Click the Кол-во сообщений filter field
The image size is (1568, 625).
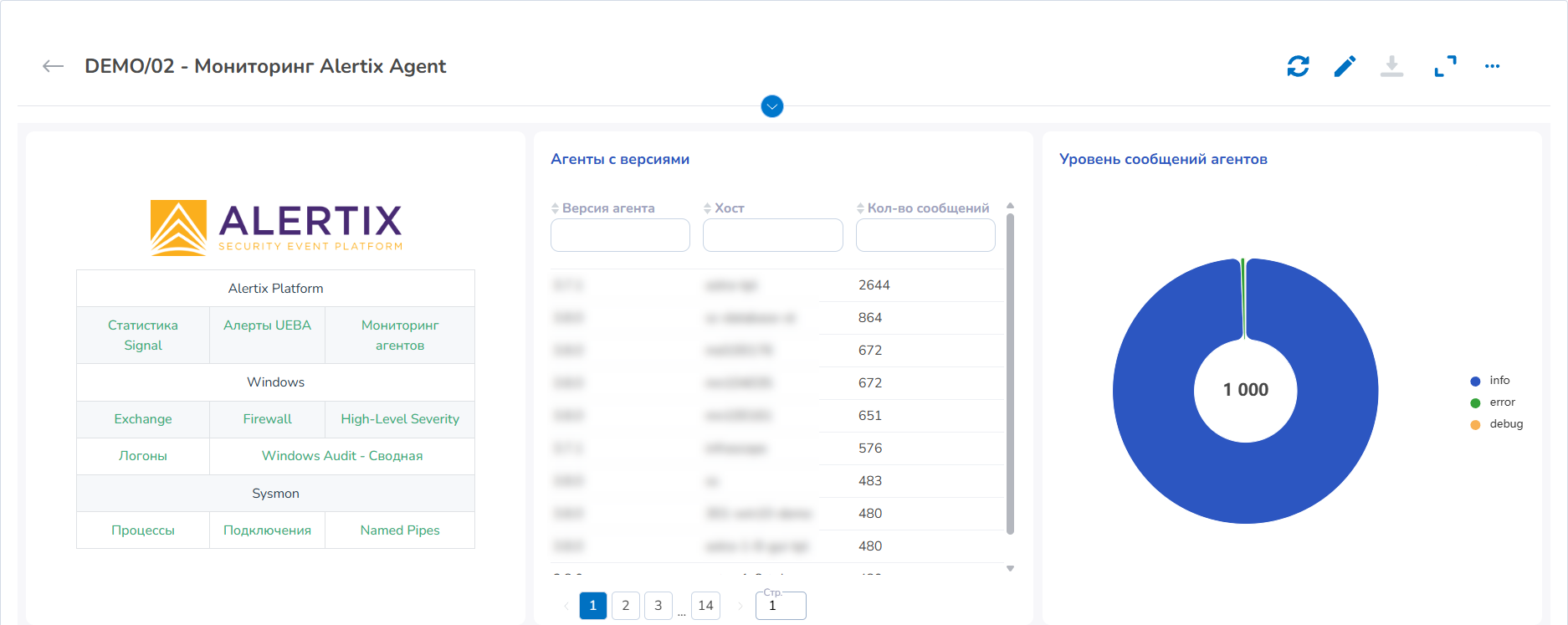[925, 235]
